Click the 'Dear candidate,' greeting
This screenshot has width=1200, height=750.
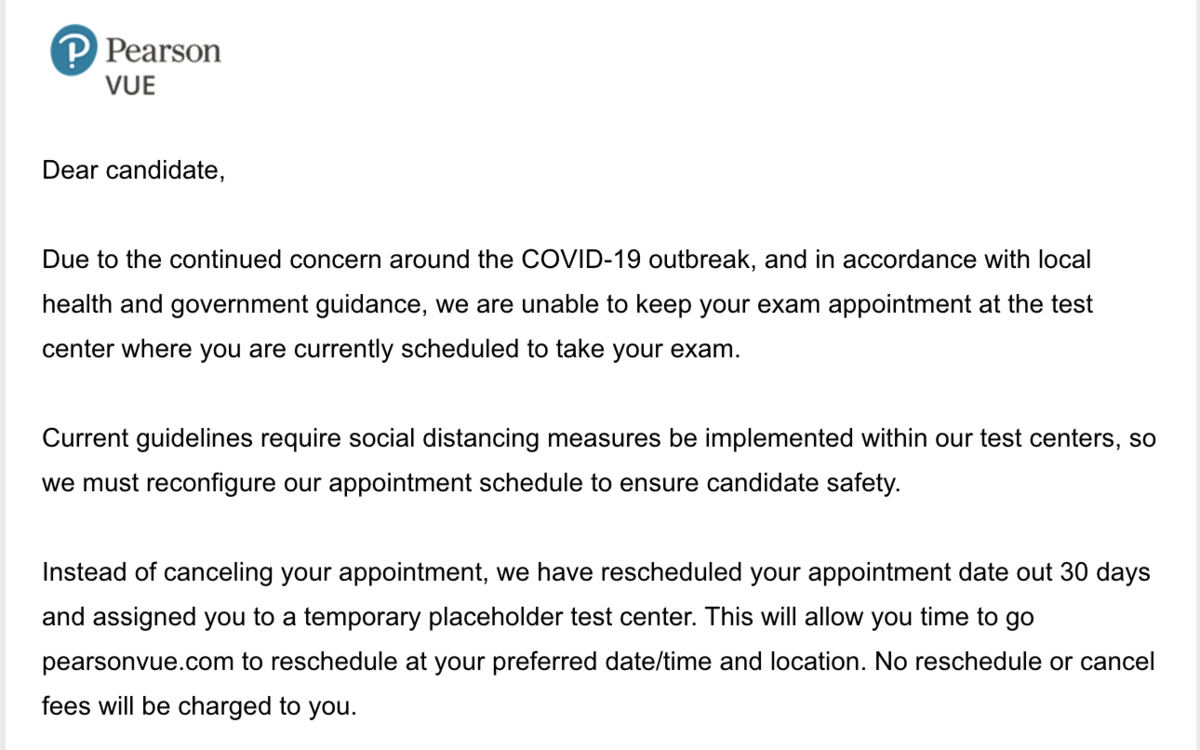[x=134, y=171]
